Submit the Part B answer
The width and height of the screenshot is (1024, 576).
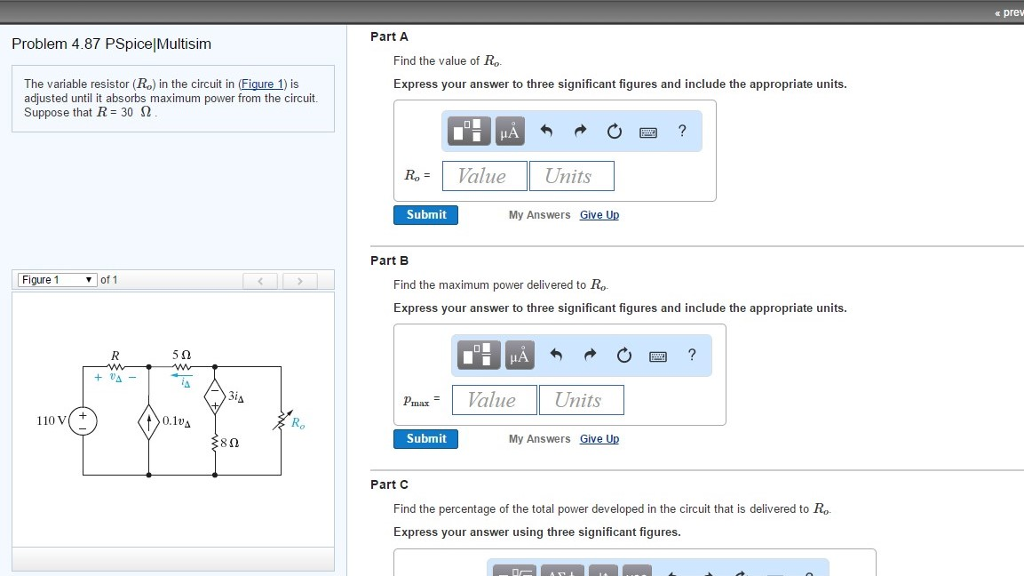click(x=425, y=438)
